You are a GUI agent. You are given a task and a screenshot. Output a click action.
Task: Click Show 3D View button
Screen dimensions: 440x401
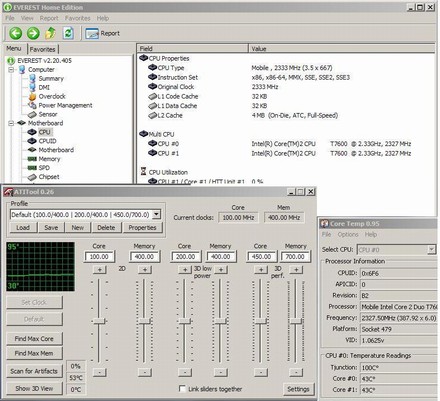point(34,389)
